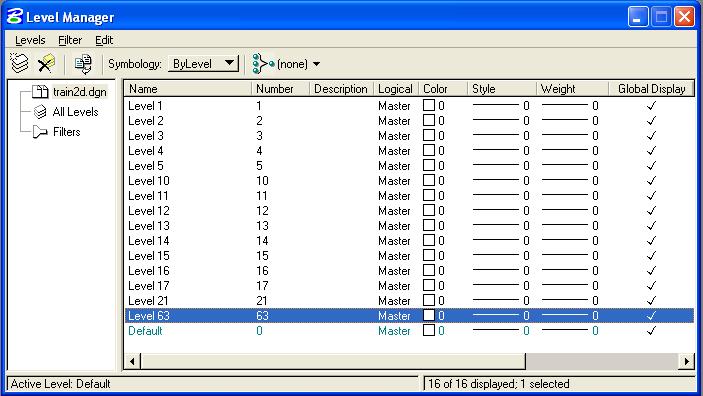Click the 16 of 16 displayed status text
The width and height of the screenshot is (703, 396).
point(499,384)
